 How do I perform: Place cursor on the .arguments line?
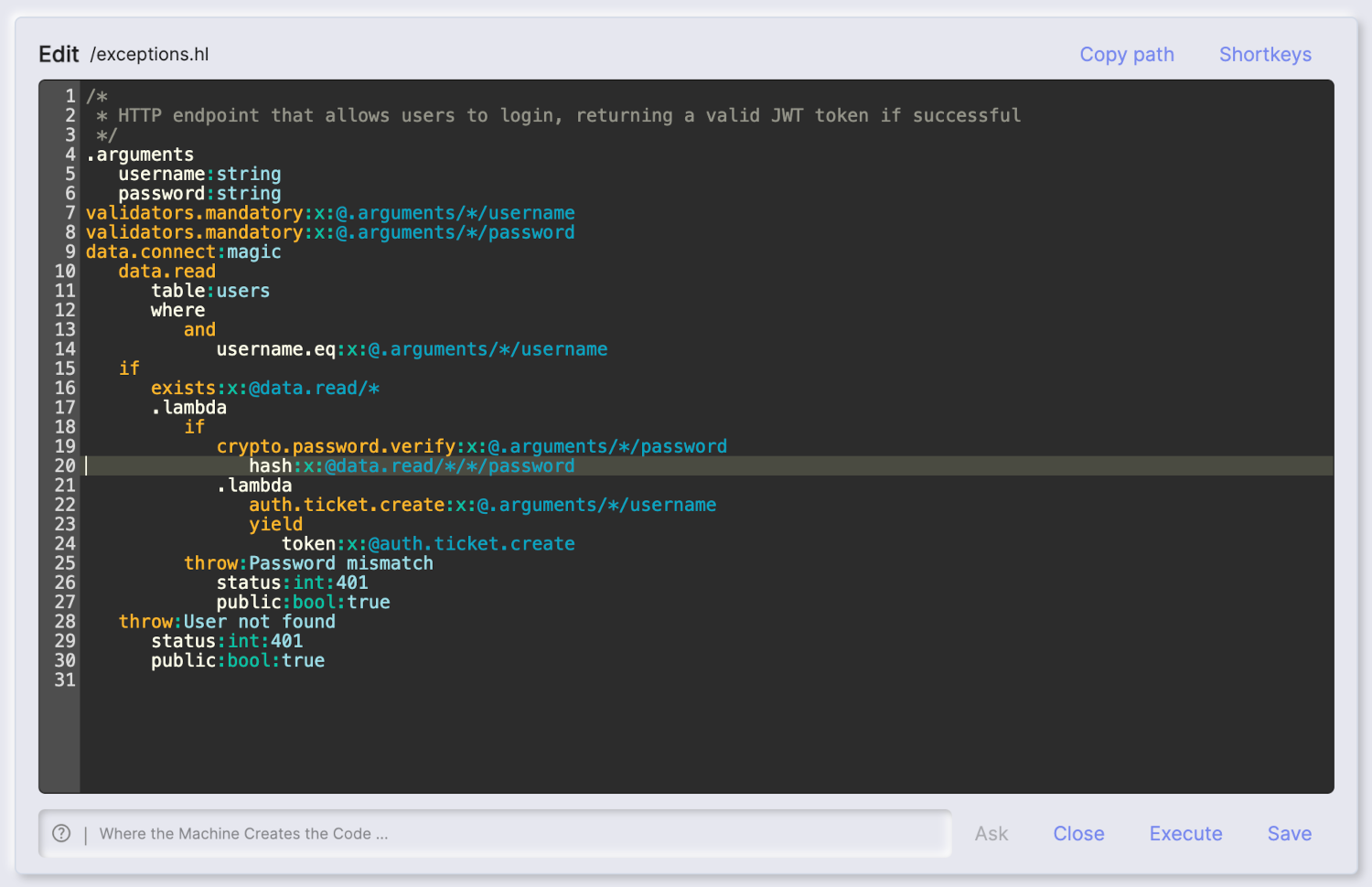pos(140,155)
